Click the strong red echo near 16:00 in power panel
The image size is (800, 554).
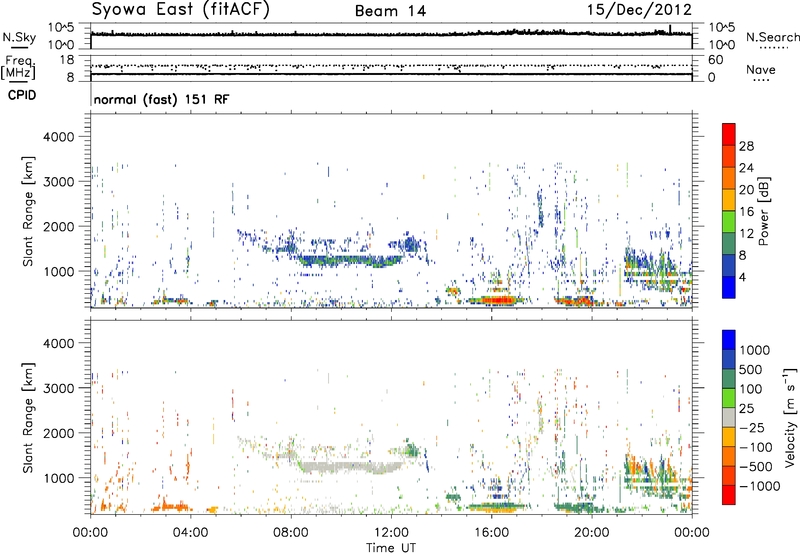pos(494,300)
